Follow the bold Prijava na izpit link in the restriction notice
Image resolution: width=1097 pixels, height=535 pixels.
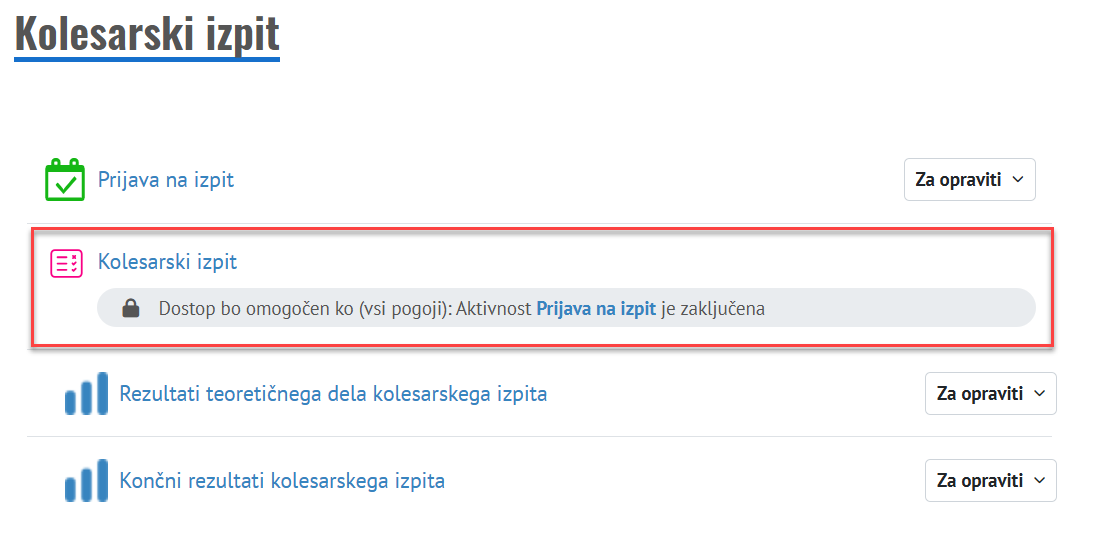(596, 309)
